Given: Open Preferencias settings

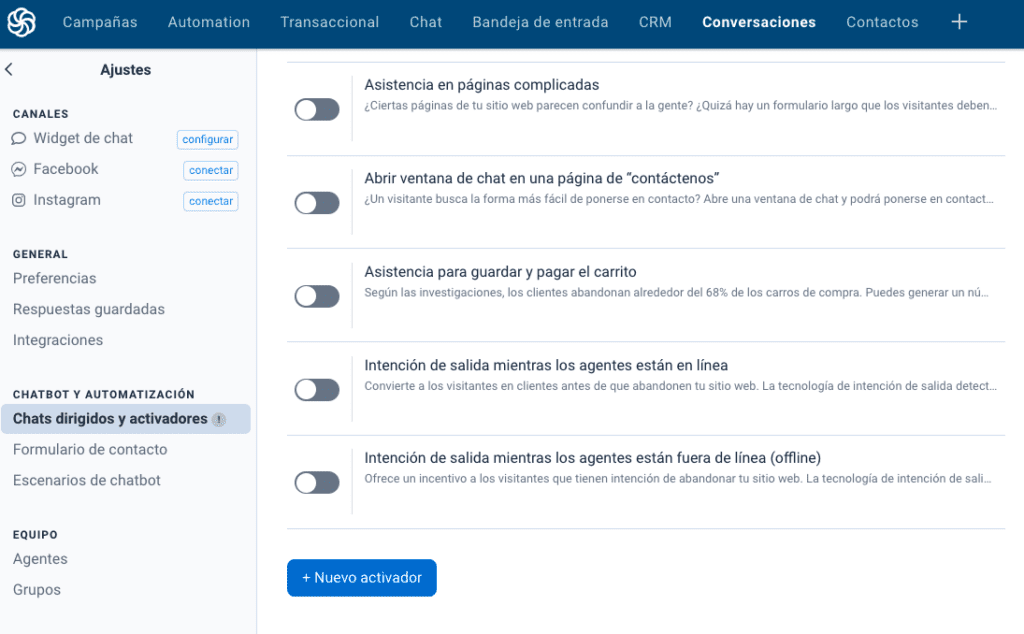Looking at the screenshot, I should [x=55, y=278].
